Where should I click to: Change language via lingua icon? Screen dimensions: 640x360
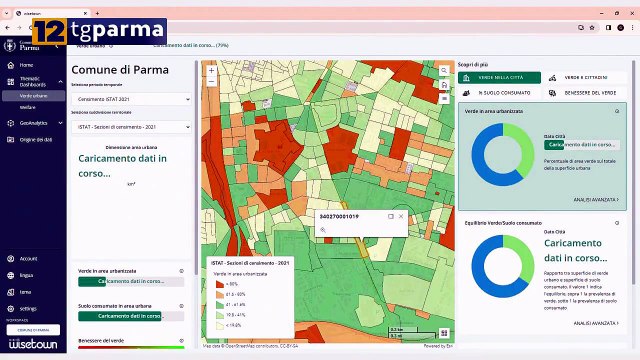coord(11,275)
